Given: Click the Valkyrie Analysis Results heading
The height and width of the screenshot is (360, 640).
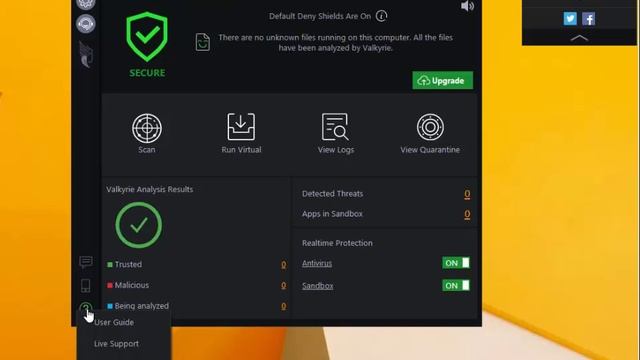Looking at the screenshot, I should 149,189.
